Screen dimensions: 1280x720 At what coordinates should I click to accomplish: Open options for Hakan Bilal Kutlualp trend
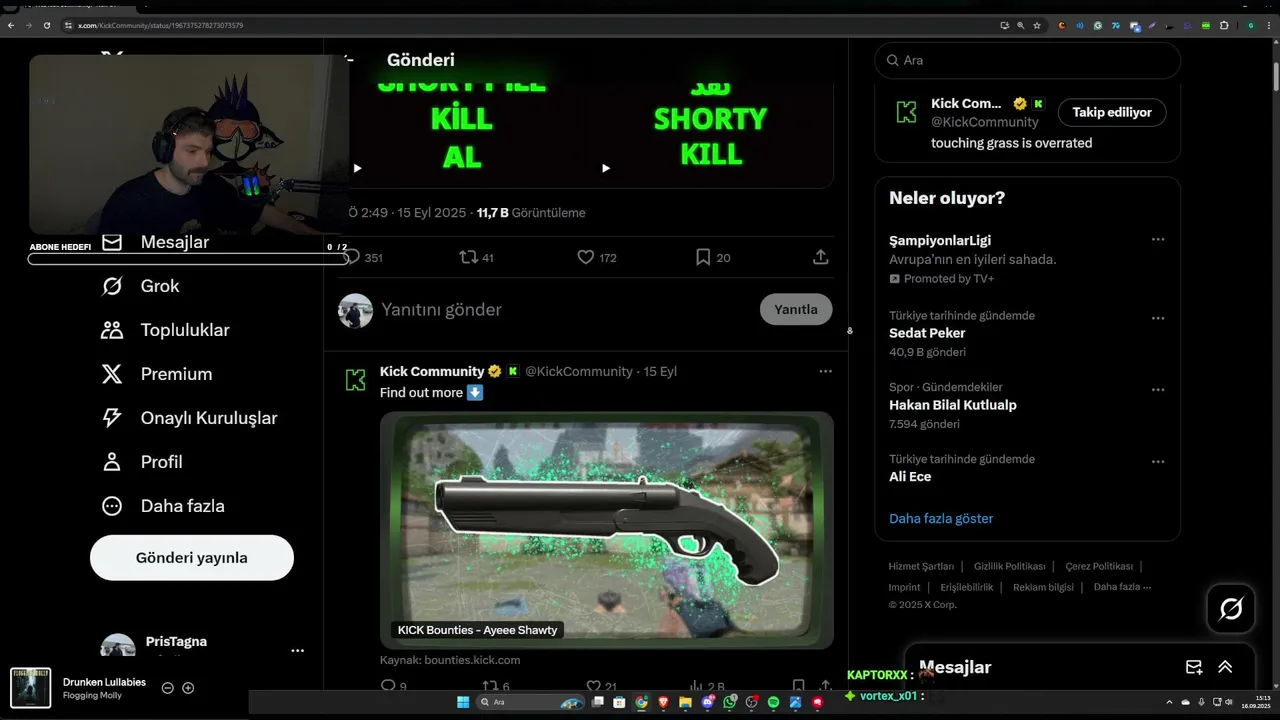click(x=1158, y=390)
